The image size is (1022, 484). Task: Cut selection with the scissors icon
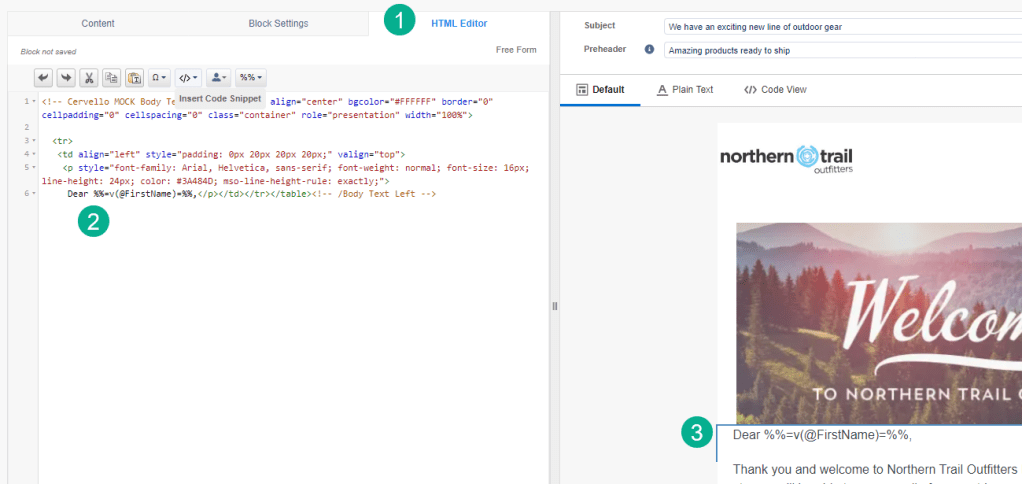click(89, 77)
